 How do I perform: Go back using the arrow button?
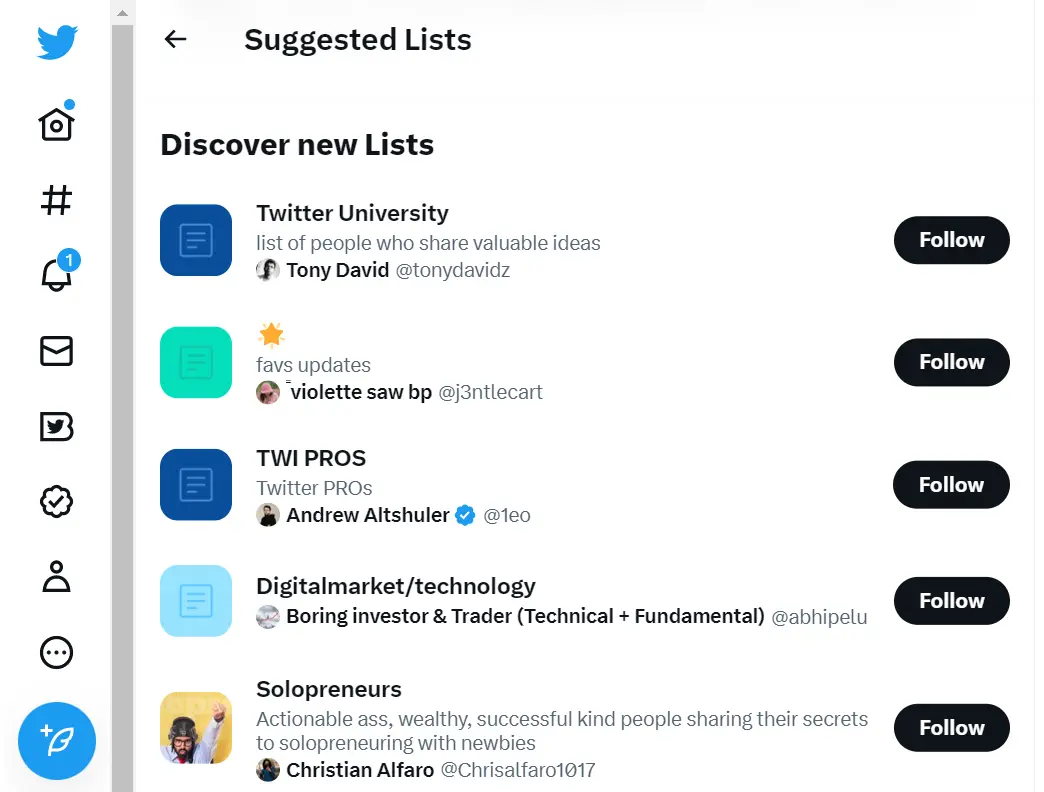[x=175, y=39]
